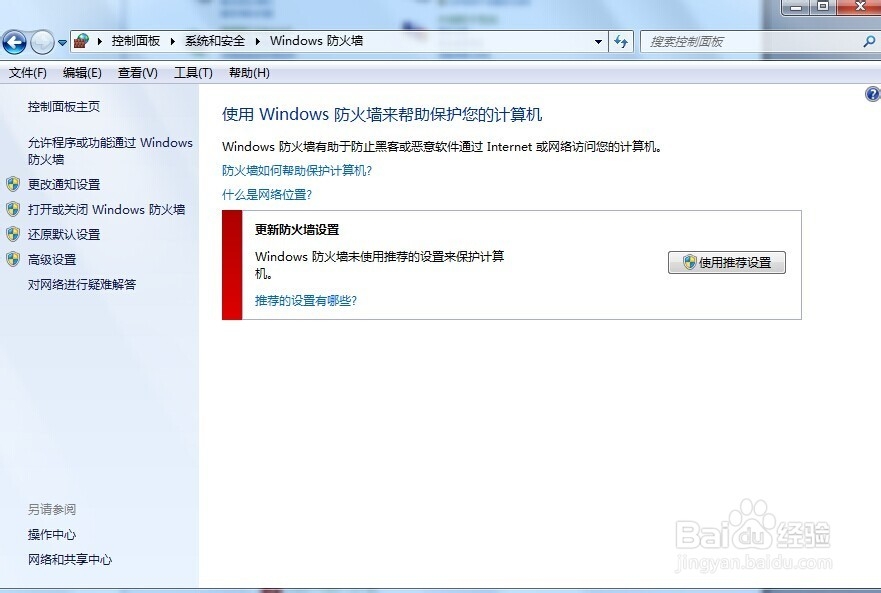Open 高级设置 link
Image resolution: width=881 pixels, height=593 pixels.
click(x=52, y=260)
